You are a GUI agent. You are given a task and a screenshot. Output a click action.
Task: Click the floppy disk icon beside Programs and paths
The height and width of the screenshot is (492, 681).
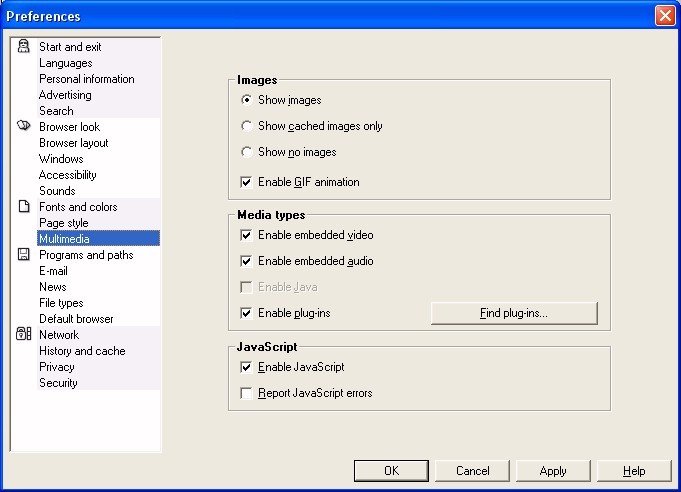tap(23, 254)
